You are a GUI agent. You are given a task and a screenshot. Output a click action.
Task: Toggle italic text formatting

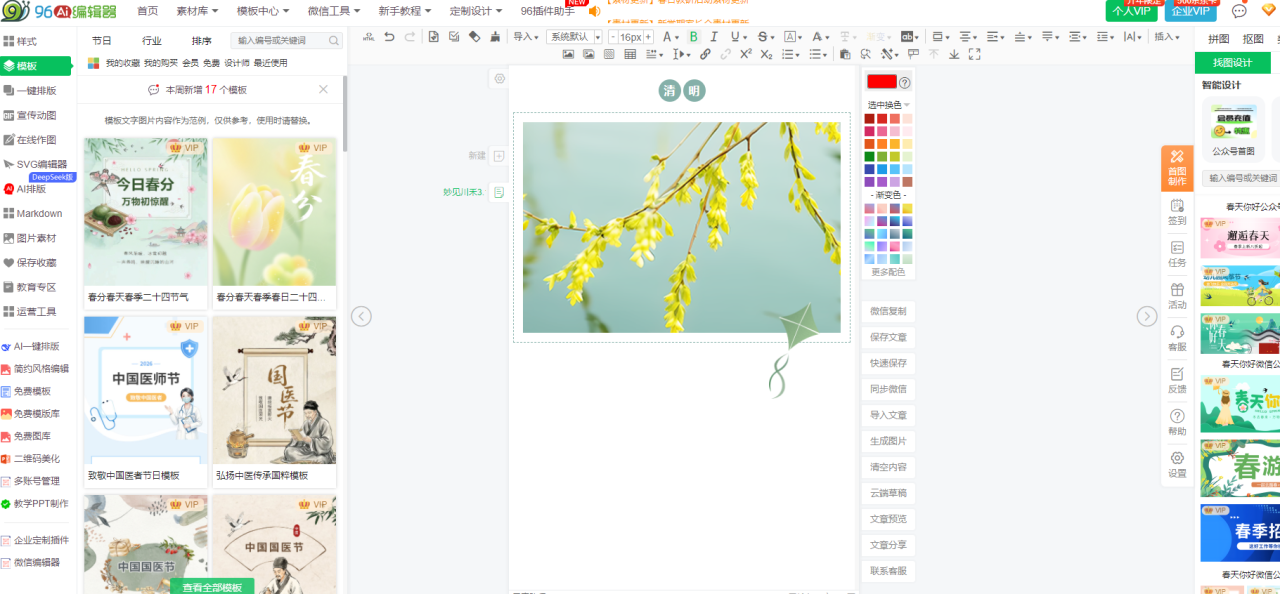714,37
